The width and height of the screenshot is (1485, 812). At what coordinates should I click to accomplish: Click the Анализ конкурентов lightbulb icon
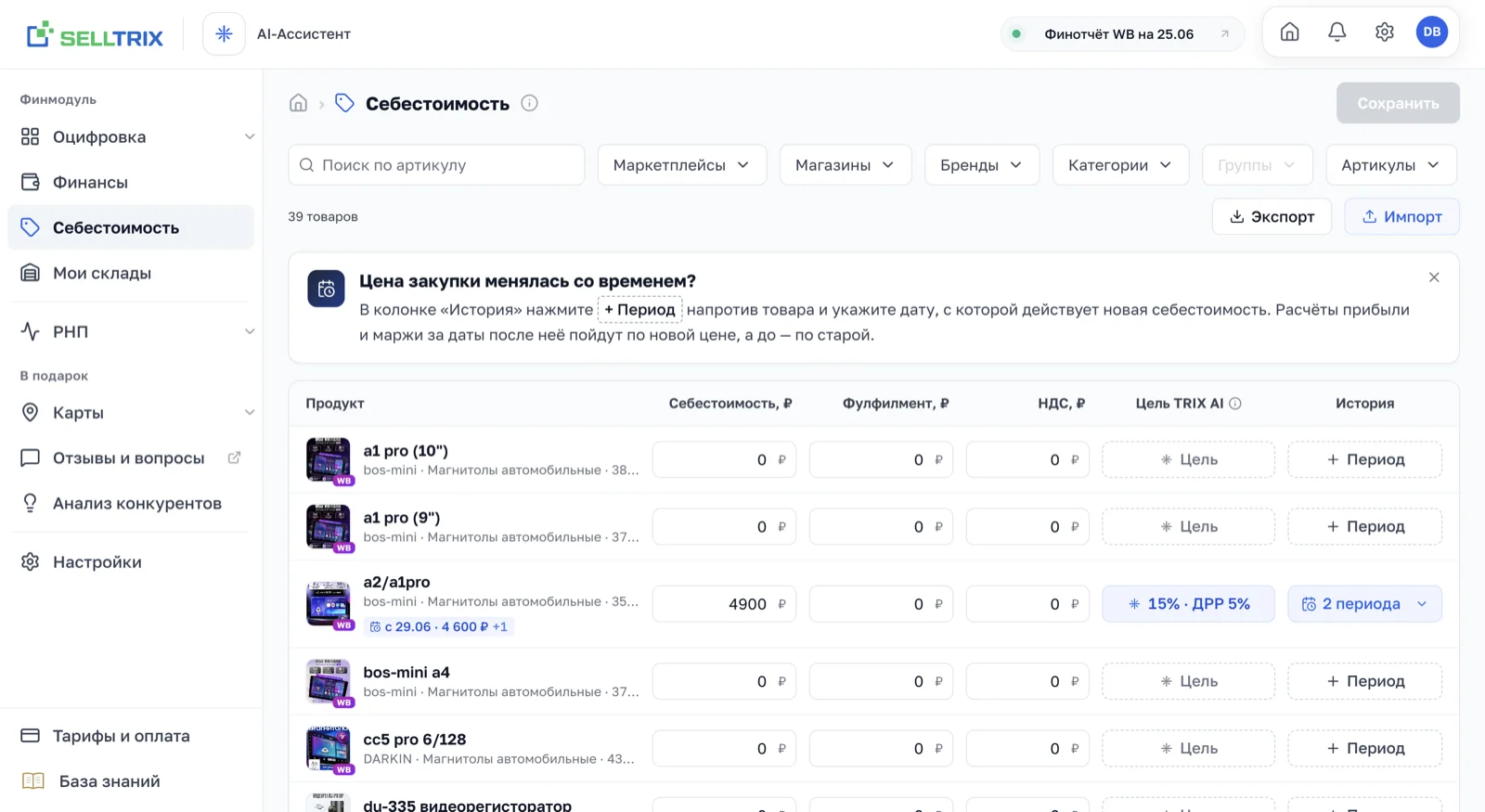30,503
